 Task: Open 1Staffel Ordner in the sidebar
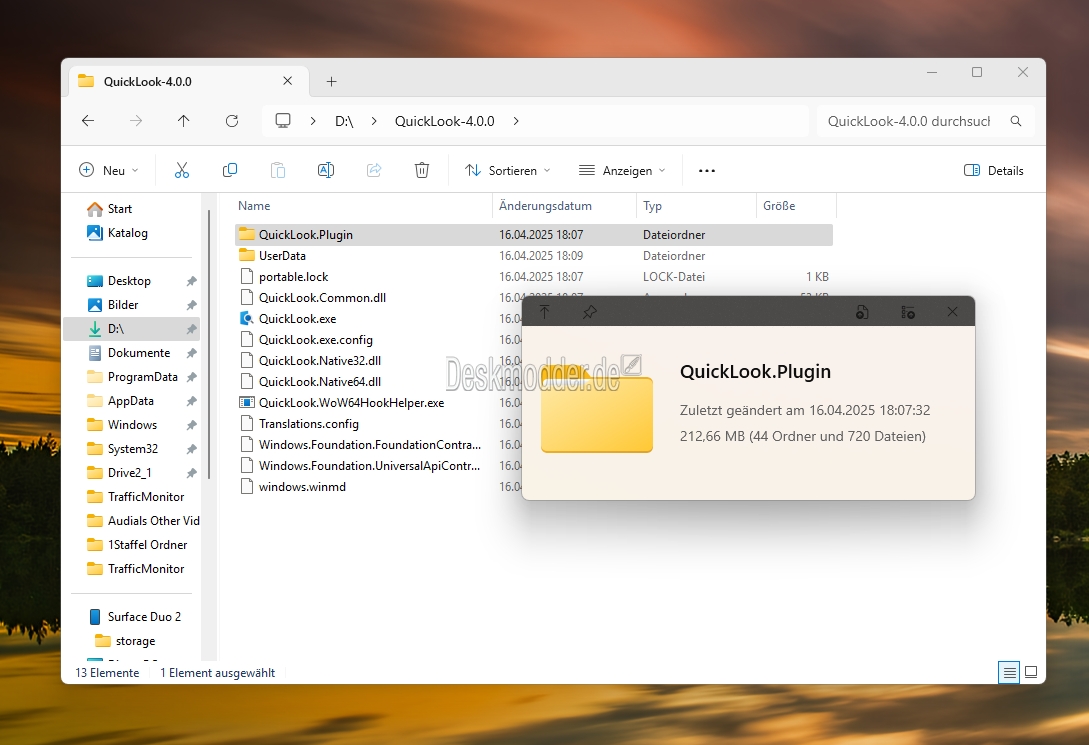(132, 544)
